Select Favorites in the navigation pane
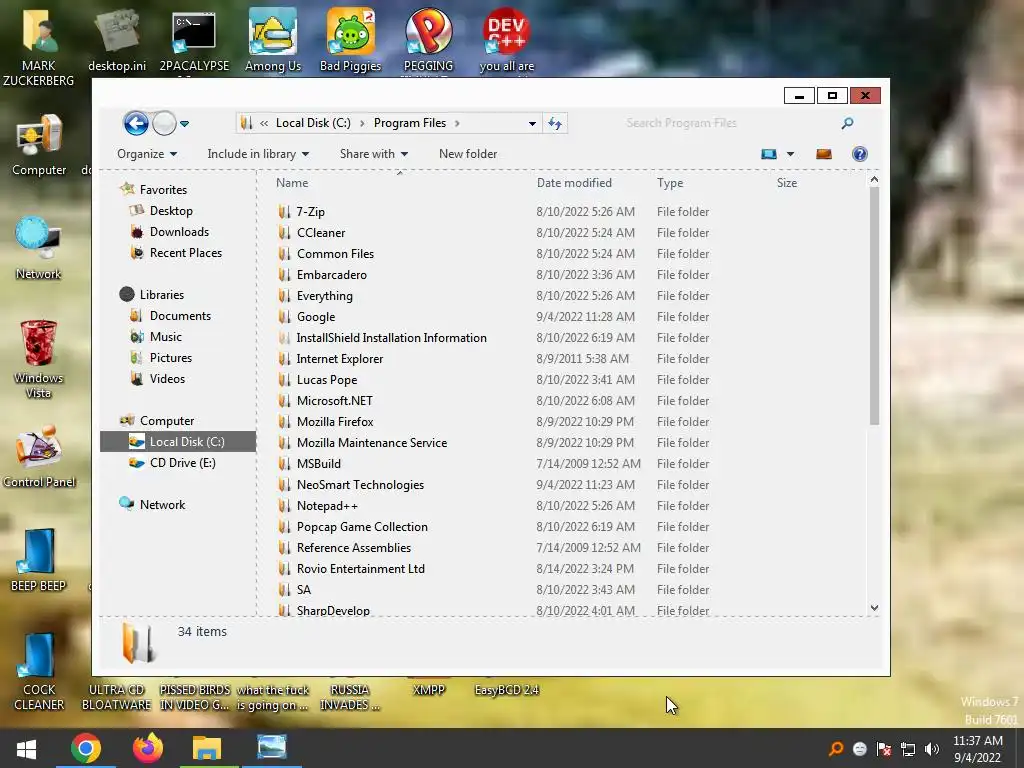 tap(163, 189)
